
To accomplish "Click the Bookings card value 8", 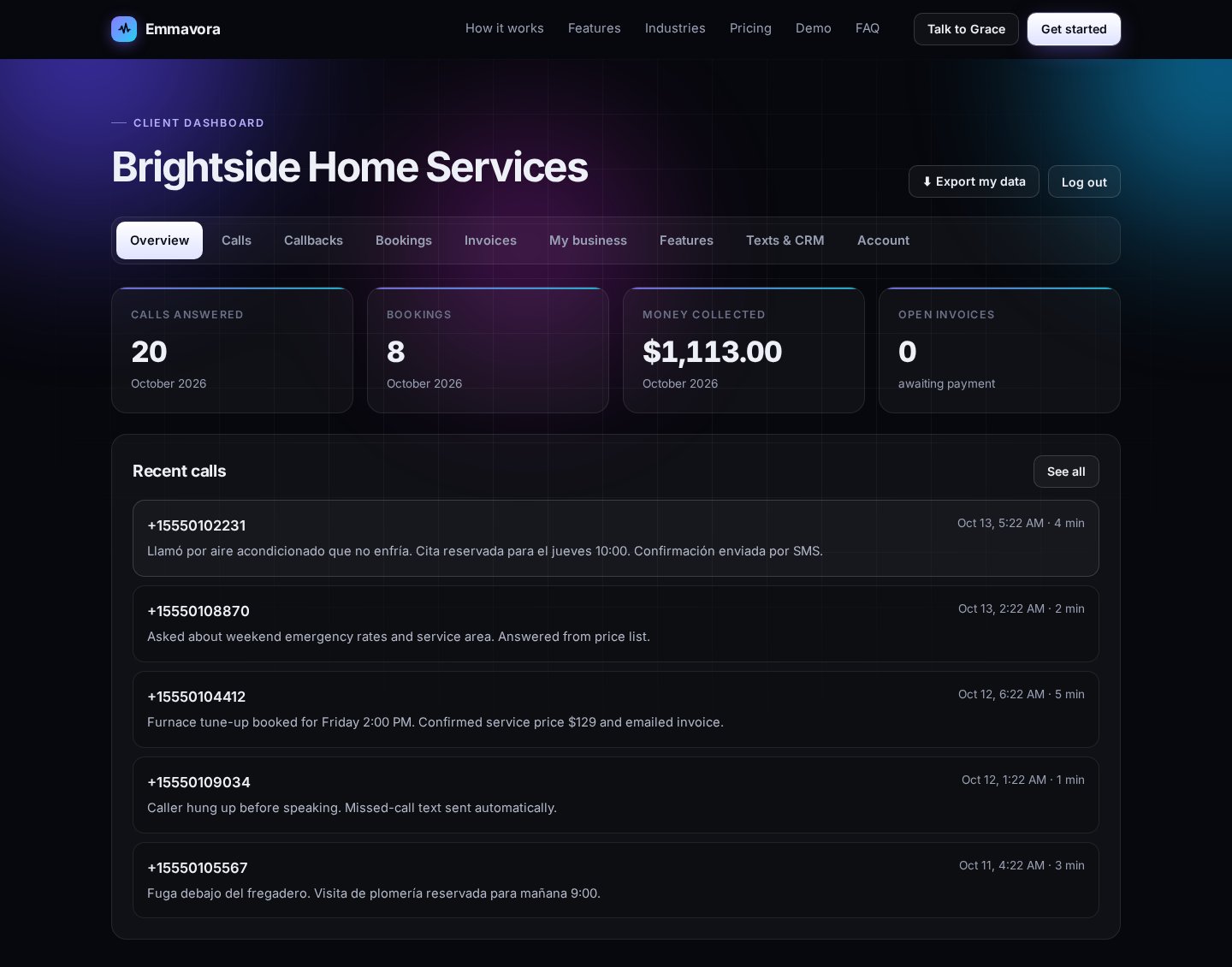I will click(x=395, y=352).
